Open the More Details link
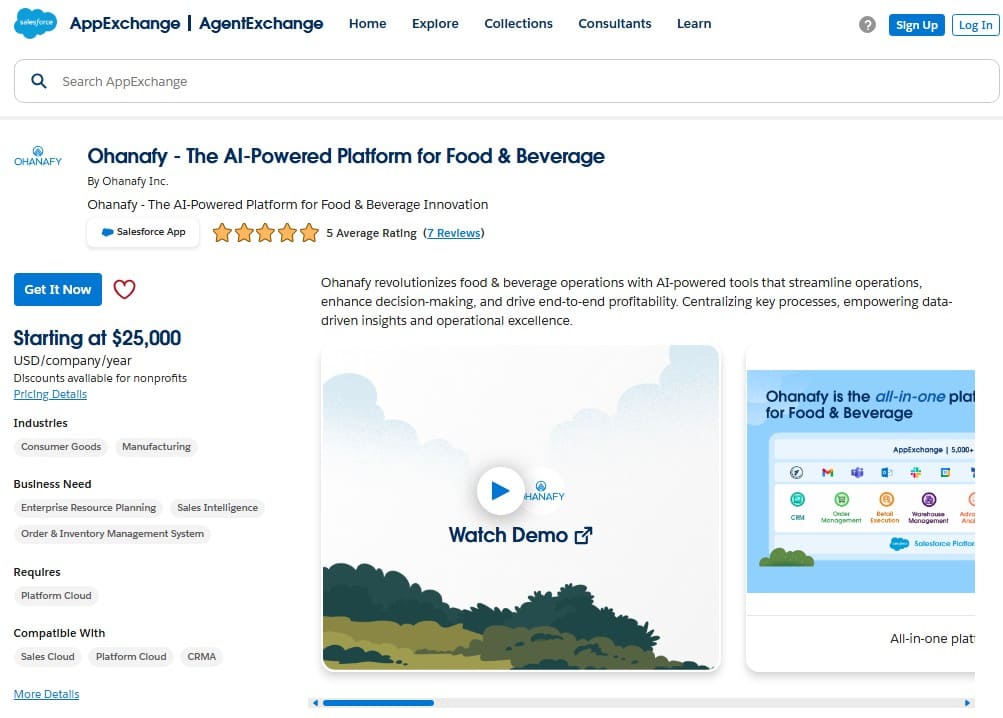Viewport: 1003px width, 718px height. pos(46,694)
